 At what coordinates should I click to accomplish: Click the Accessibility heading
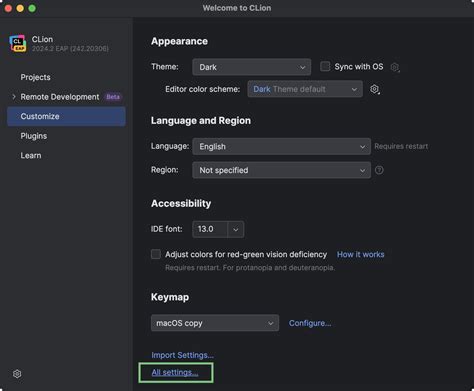click(181, 203)
